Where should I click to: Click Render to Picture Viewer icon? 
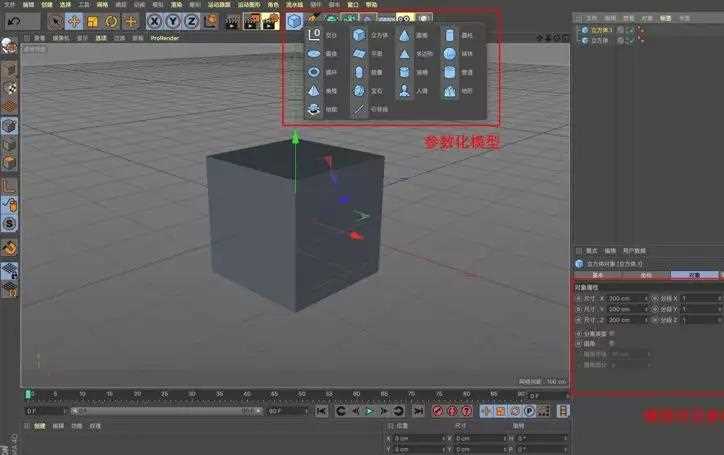[252, 21]
